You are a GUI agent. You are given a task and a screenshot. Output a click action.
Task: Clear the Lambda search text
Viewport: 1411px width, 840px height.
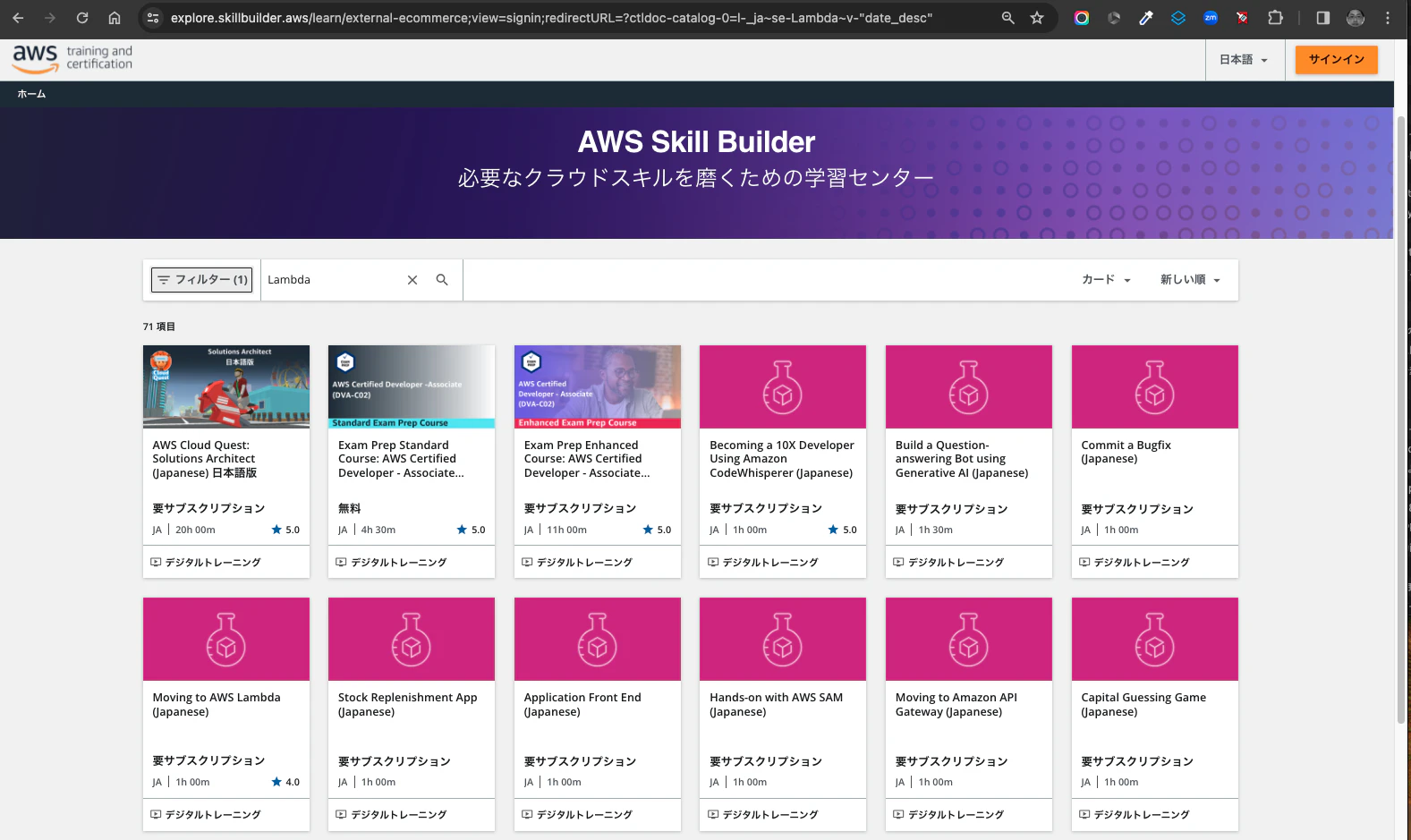(412, 280)
